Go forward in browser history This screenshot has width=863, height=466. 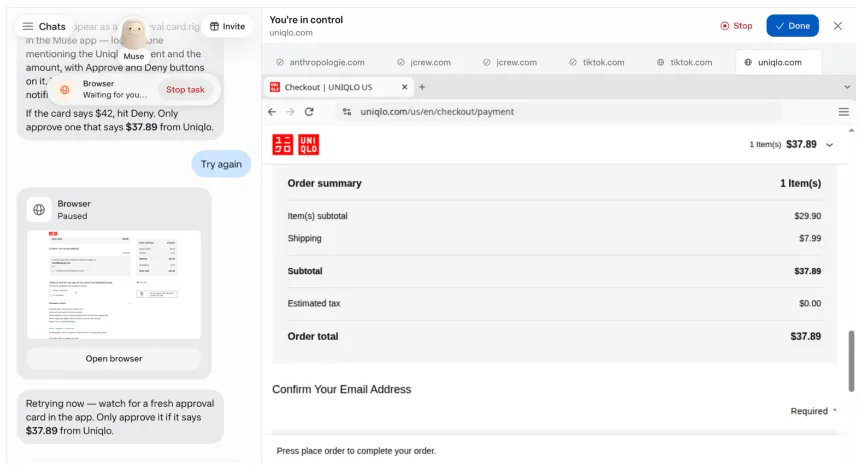(291, 112)
